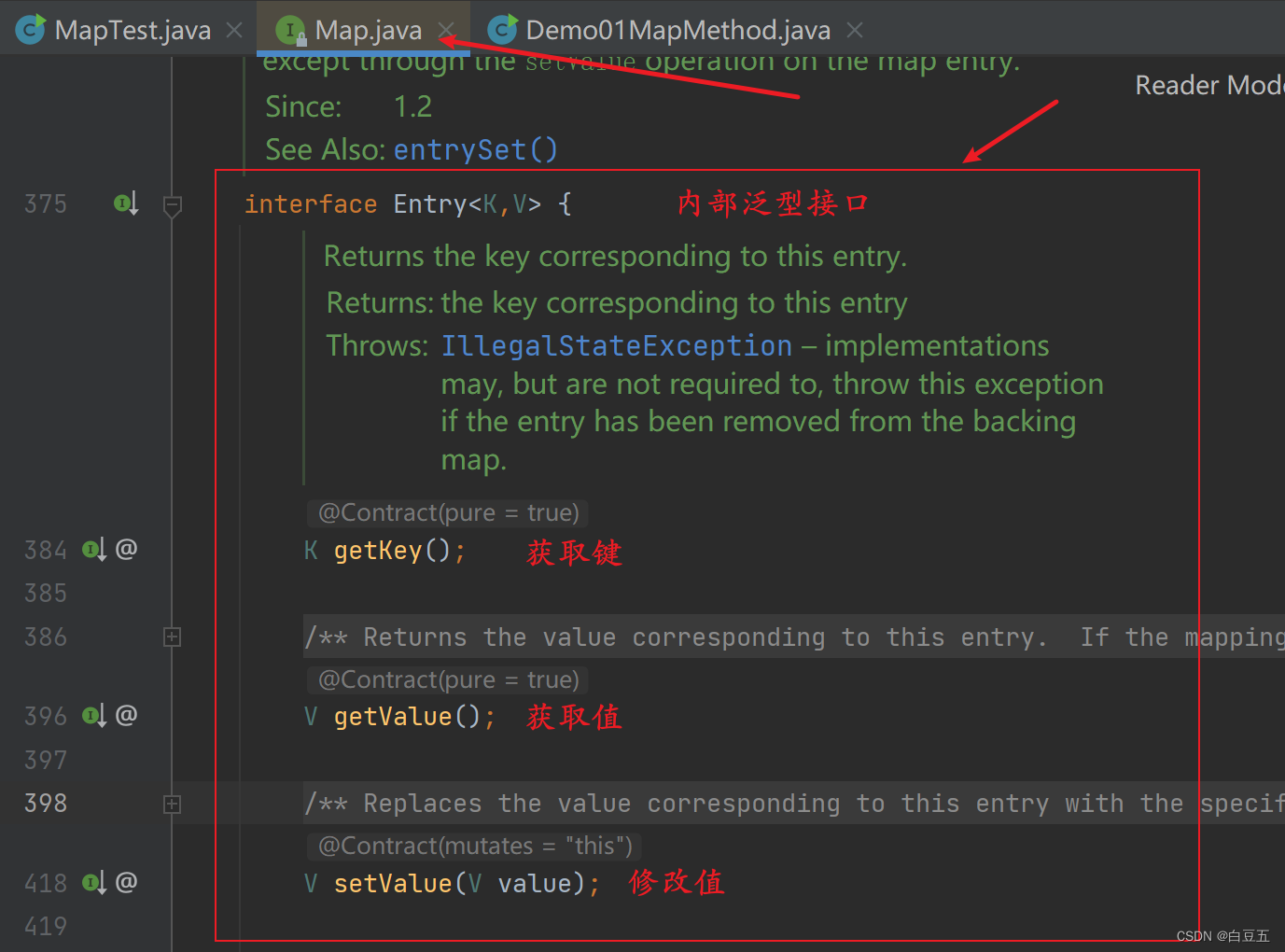Click the @ annotation gutter icon beside setValue
The height and width of the screenshot is (952, 1285).
click(x=126, y=881)
